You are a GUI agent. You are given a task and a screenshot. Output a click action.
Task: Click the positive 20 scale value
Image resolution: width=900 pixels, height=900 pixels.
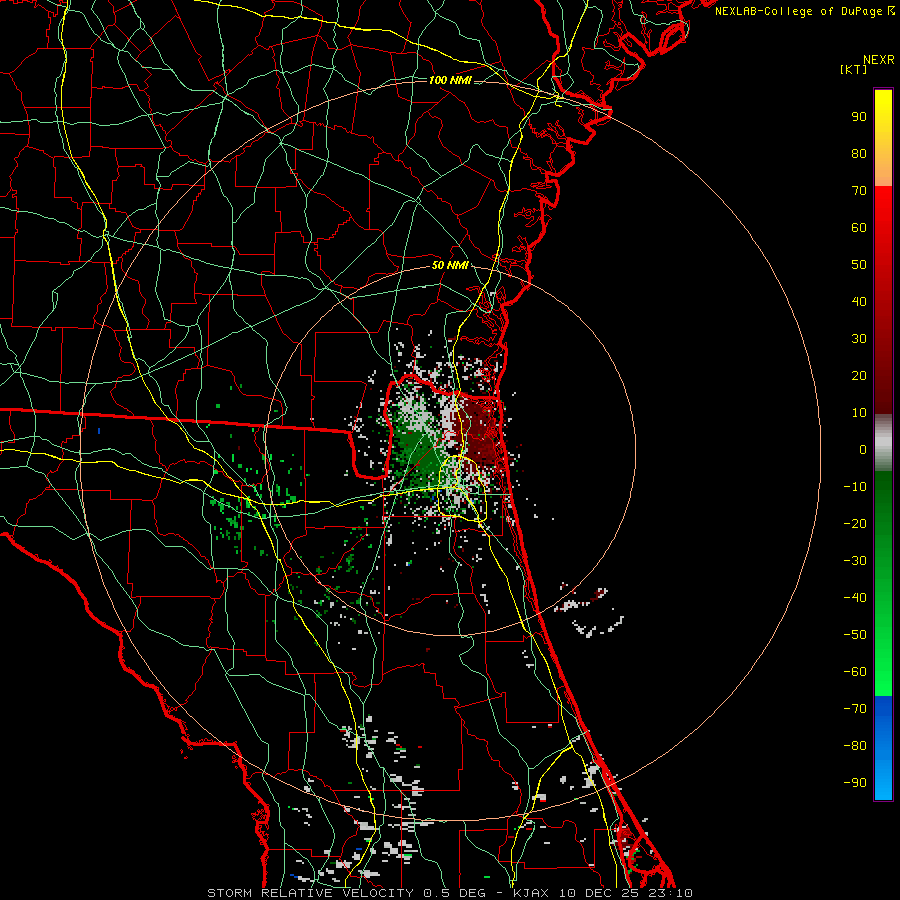pyautogui.click(x=859, y=376)
